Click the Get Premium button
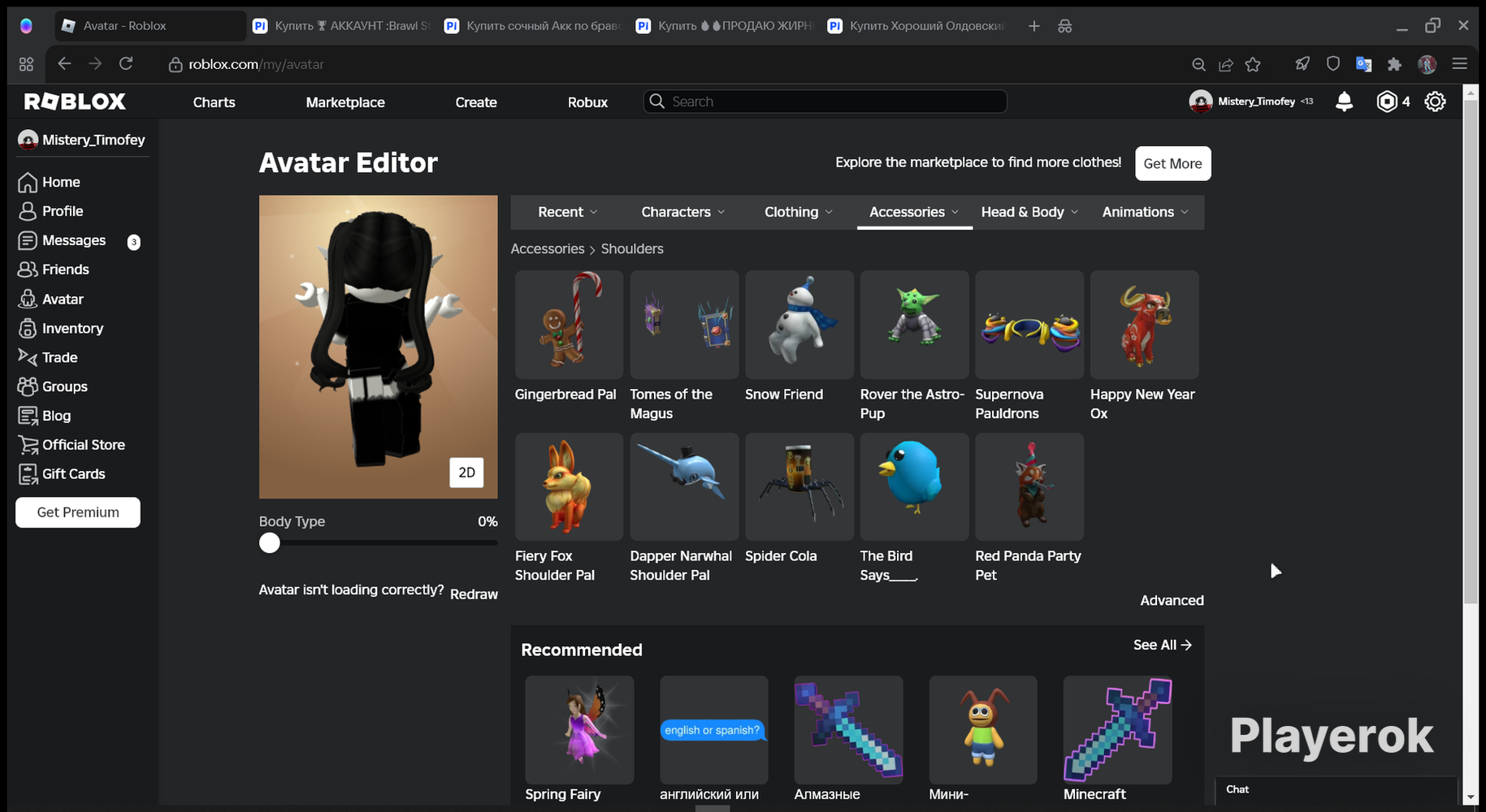1486x812 pixels. (x=78, y=512)
